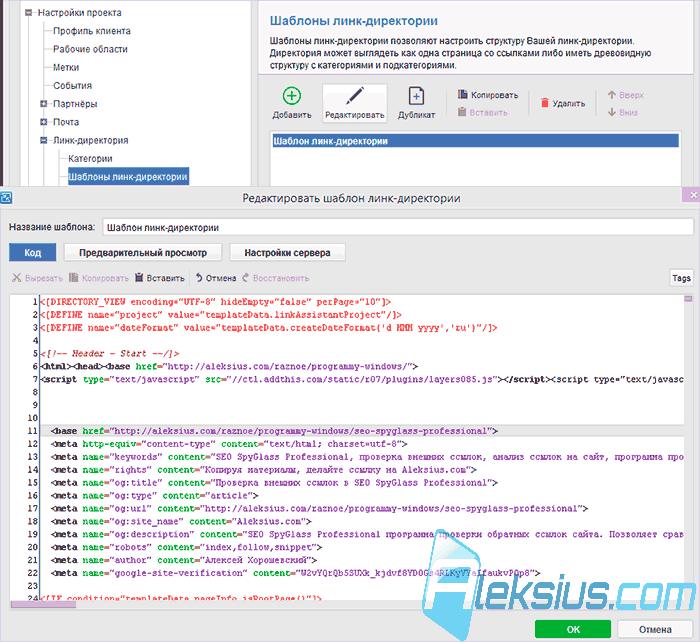Click the horizontal scrollbar of code editor
This screenshot has width=700, height=642.
pyautogui.click(x=346, y=604)
